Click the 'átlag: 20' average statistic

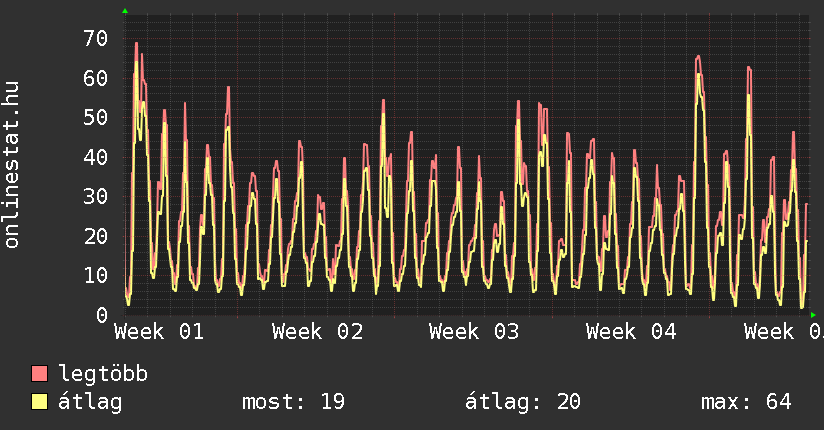click(x=523, y=402)
